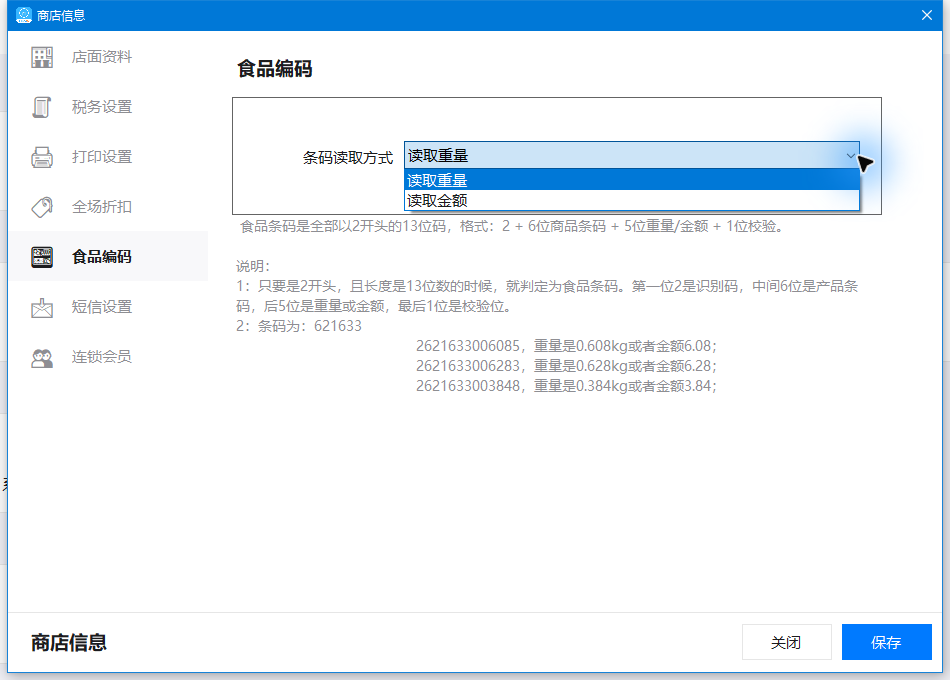Click the 保存 button
The width and height of the screenshot is (950, 680).
(x=886, y=642)
